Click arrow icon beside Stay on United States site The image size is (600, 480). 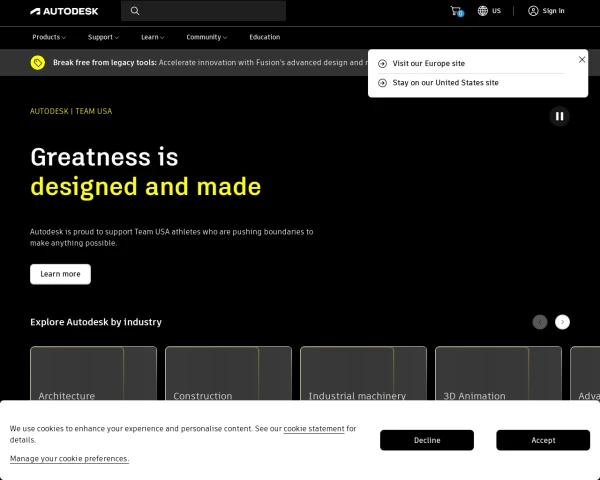tap(382, 83)
